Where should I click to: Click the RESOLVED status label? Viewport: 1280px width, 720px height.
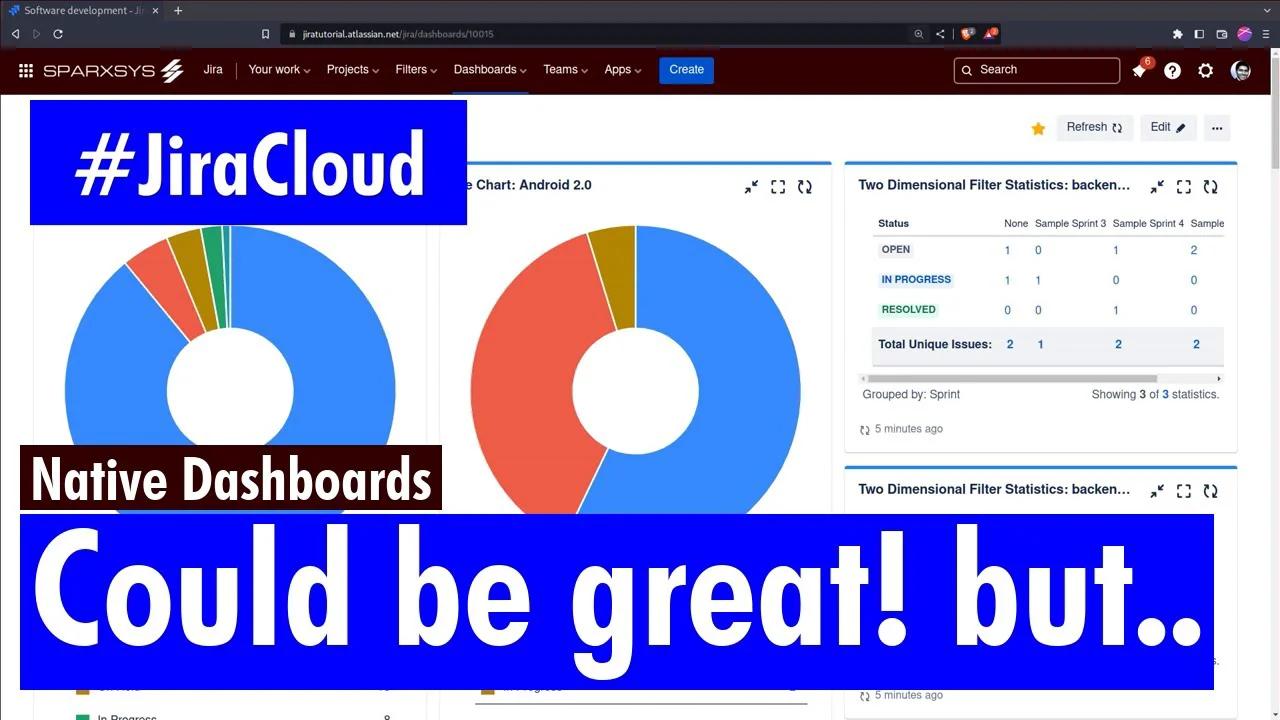(x=909, y=310)
